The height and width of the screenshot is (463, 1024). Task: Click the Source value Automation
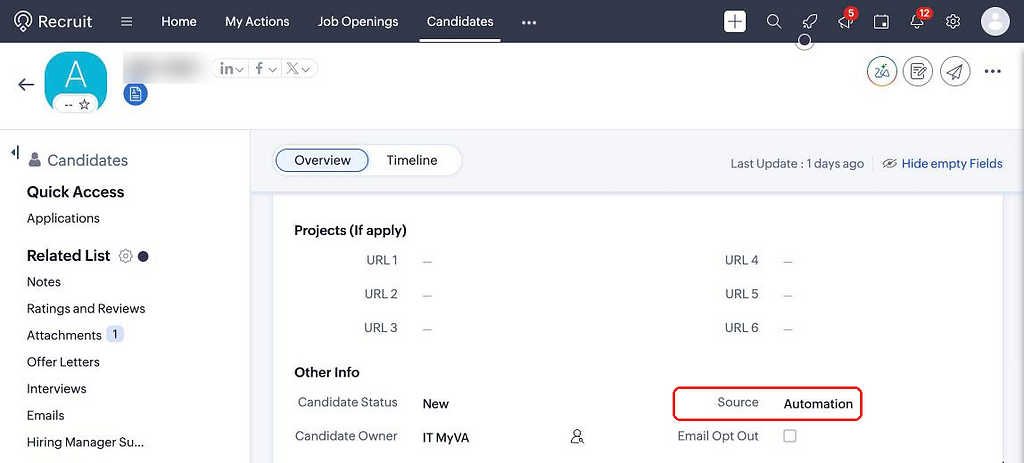tap(818, 404)
